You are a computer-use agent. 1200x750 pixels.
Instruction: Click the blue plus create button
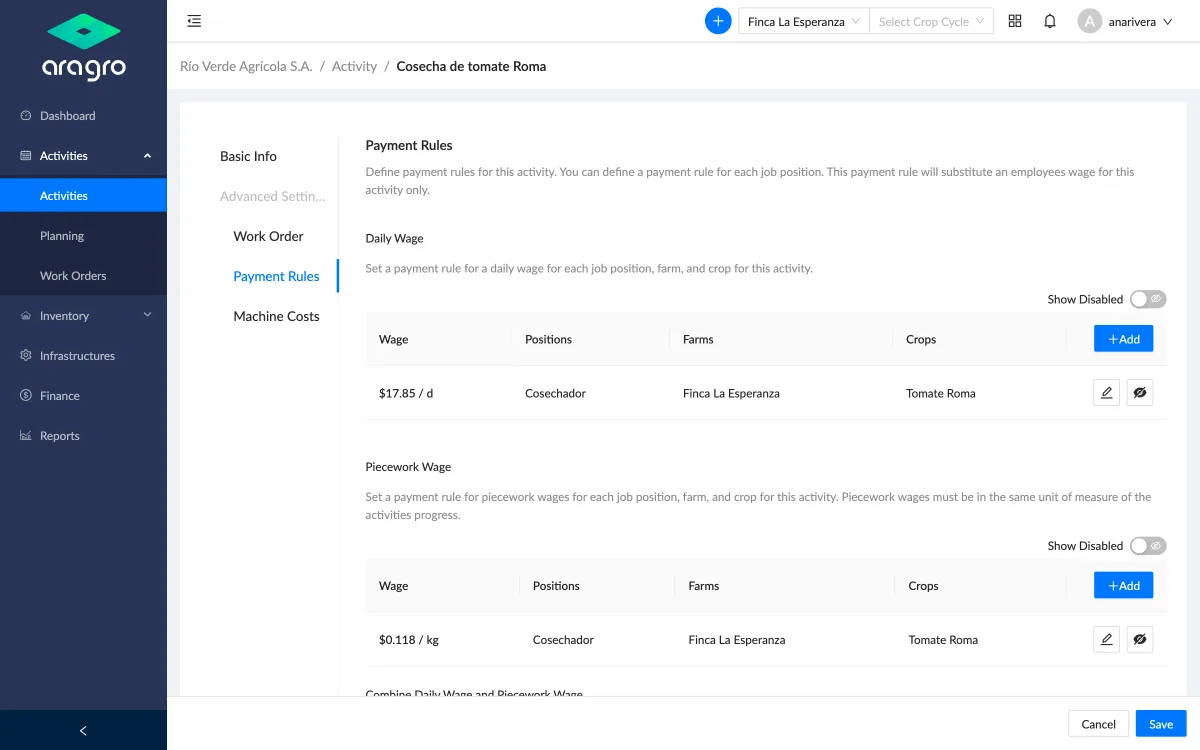(718, 21)
